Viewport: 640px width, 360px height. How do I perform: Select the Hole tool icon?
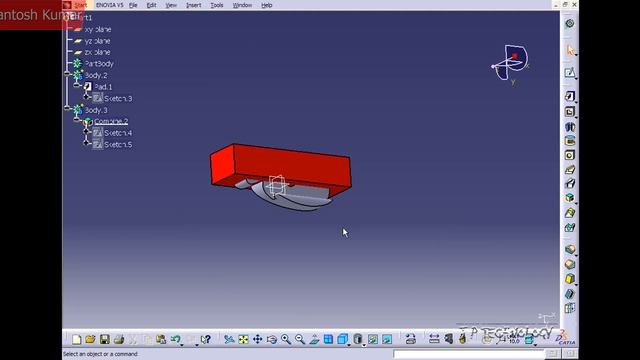click(570, 155)
